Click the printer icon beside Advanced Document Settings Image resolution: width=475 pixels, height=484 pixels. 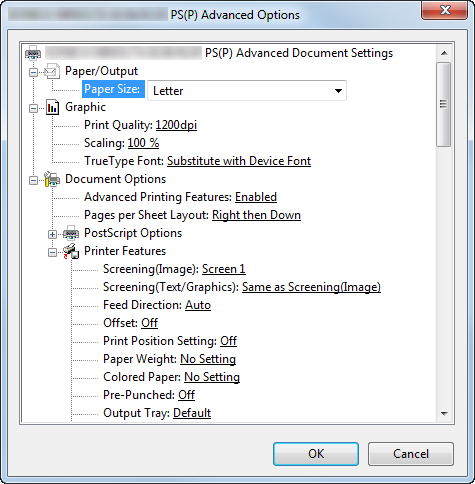pyautogui.click(x=33, y=53)
